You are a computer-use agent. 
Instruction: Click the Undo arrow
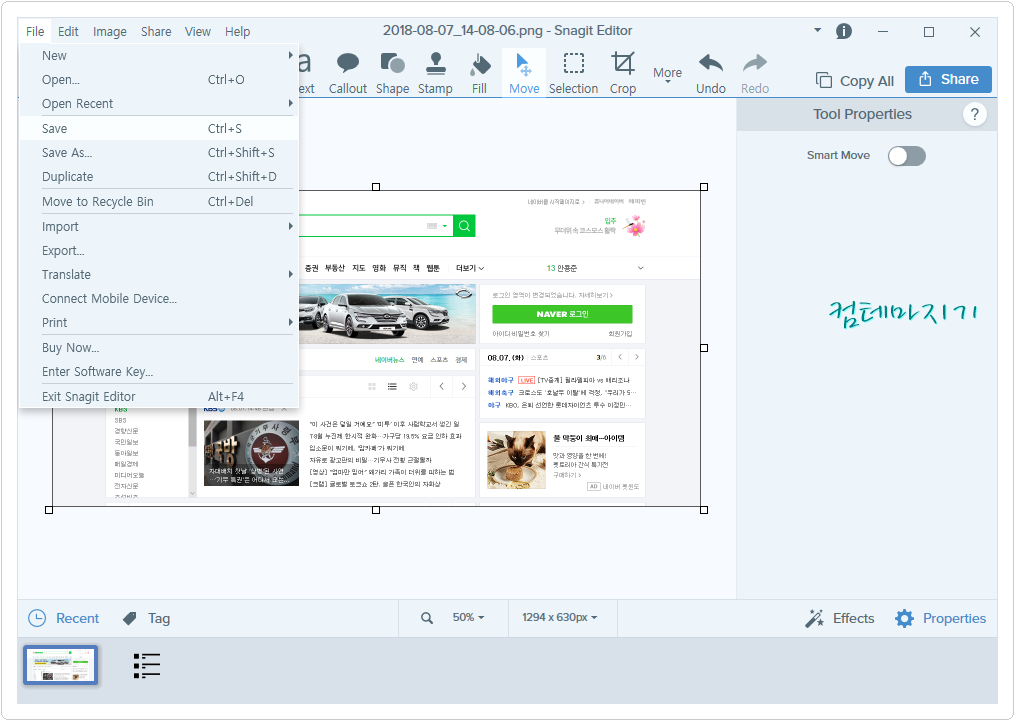(x=711, y=73)
